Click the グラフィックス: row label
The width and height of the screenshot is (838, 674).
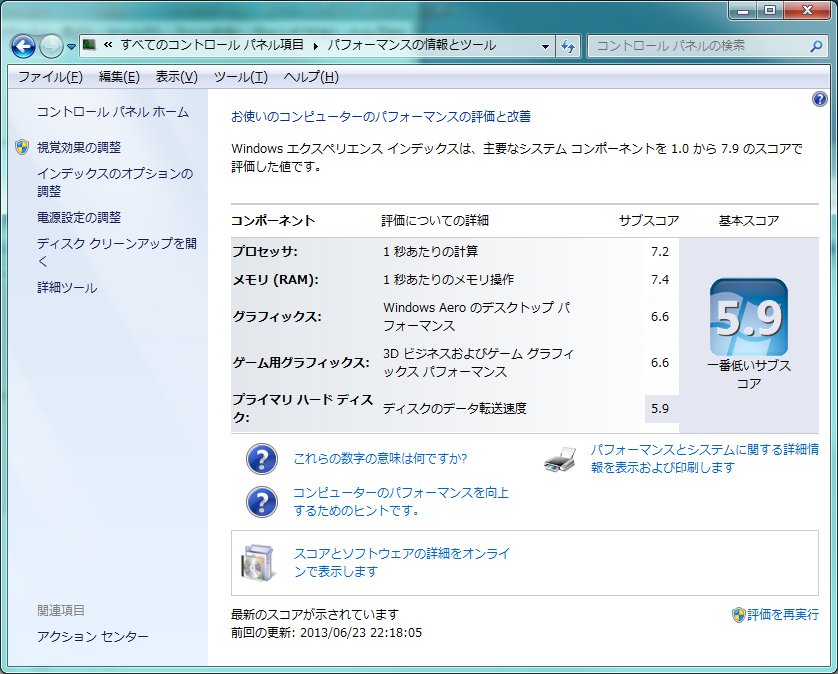[x=277, y=317]
